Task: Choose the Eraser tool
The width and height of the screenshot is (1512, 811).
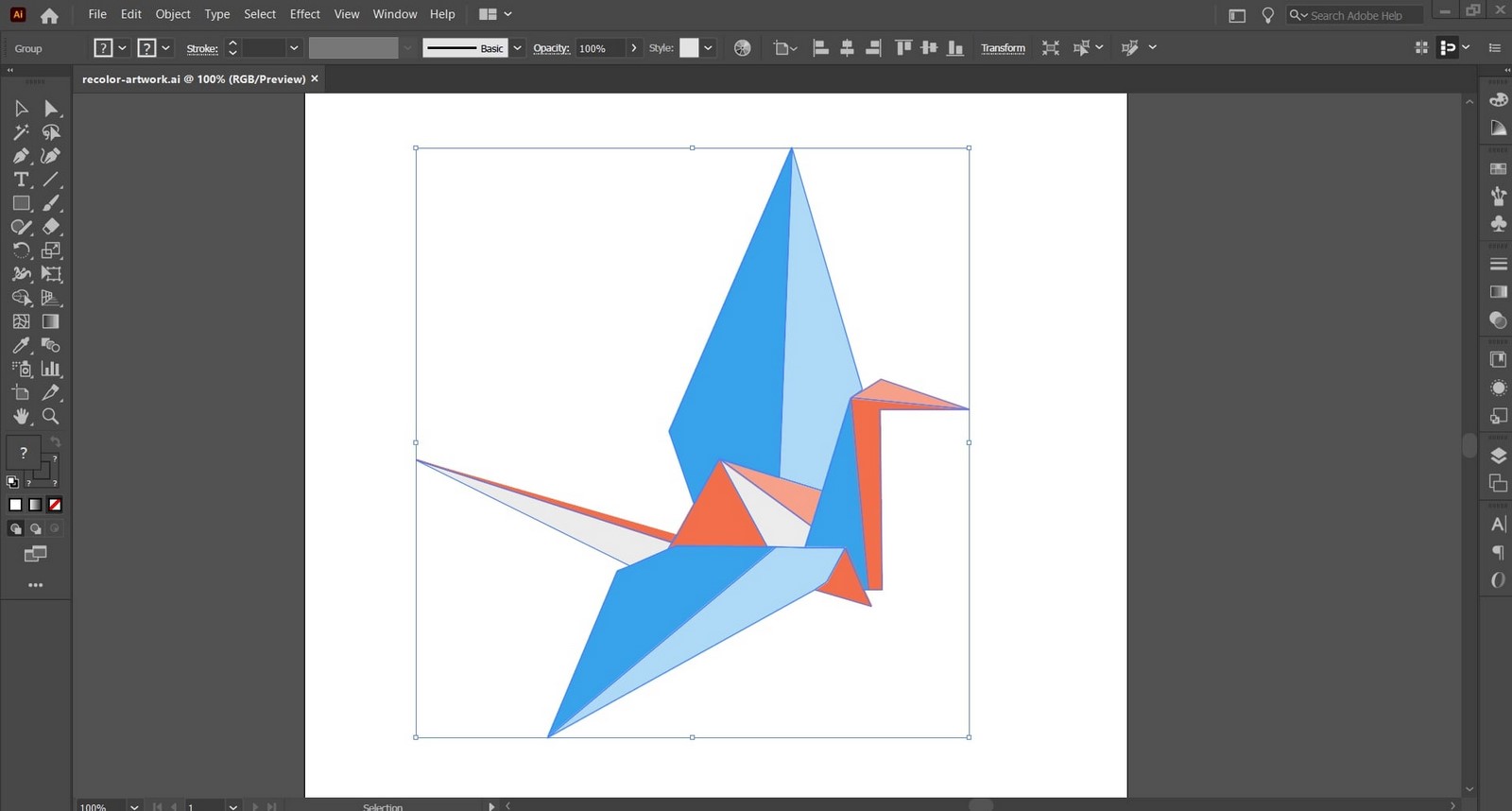Action: coord(51,227)
